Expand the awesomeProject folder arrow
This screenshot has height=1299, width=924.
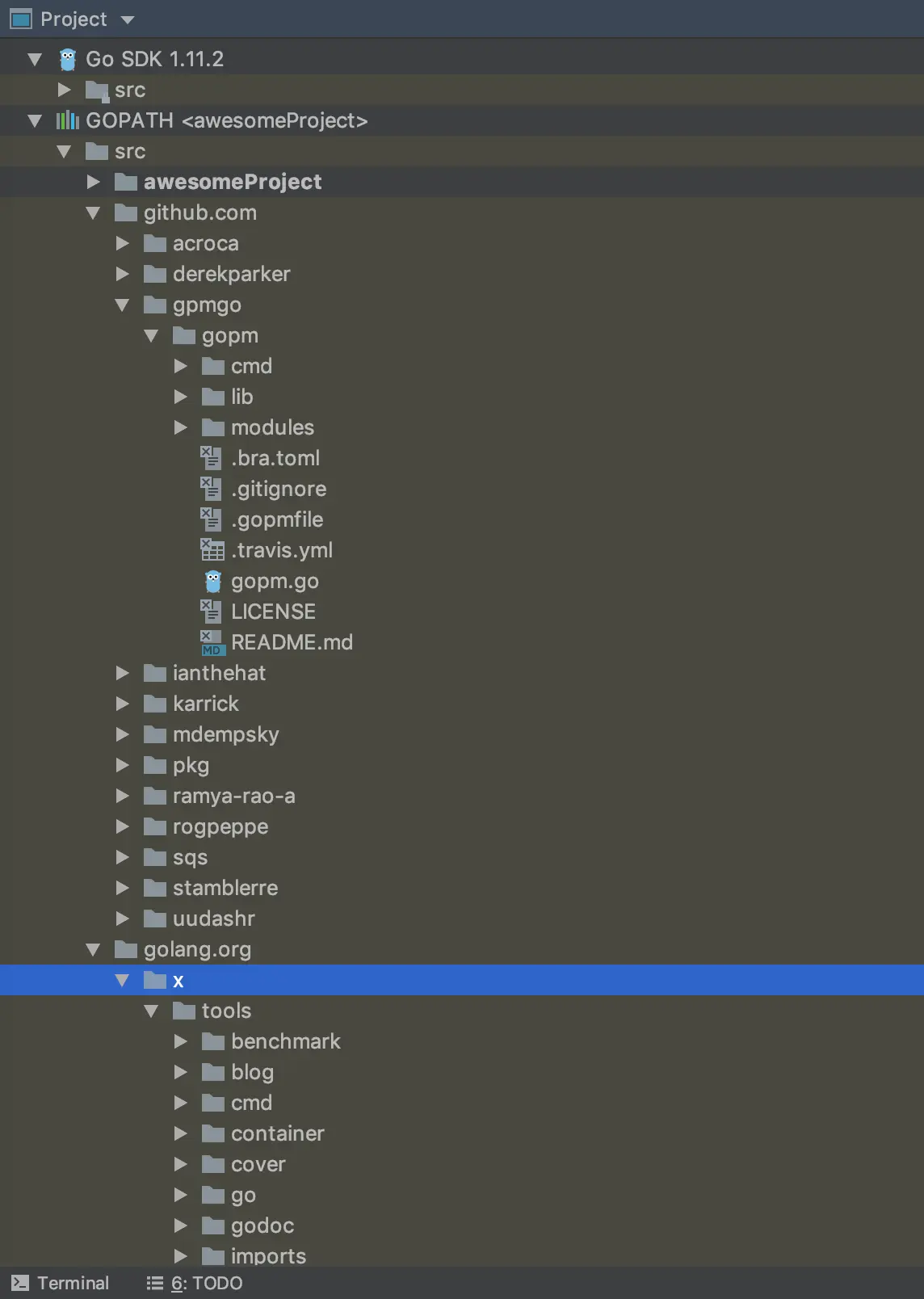[94, 182]
